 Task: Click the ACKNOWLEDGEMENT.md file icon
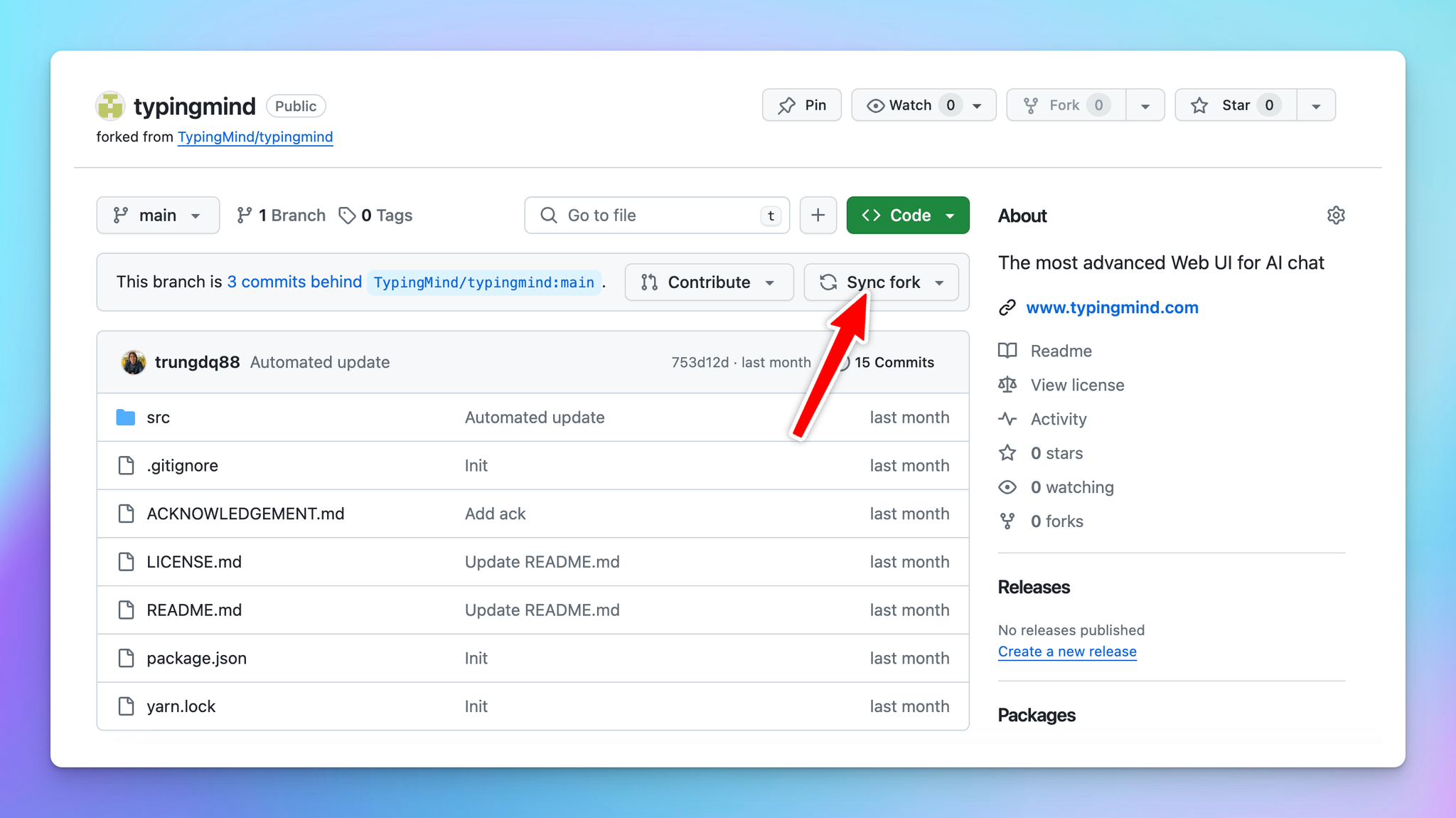click(x=126, y=514)
